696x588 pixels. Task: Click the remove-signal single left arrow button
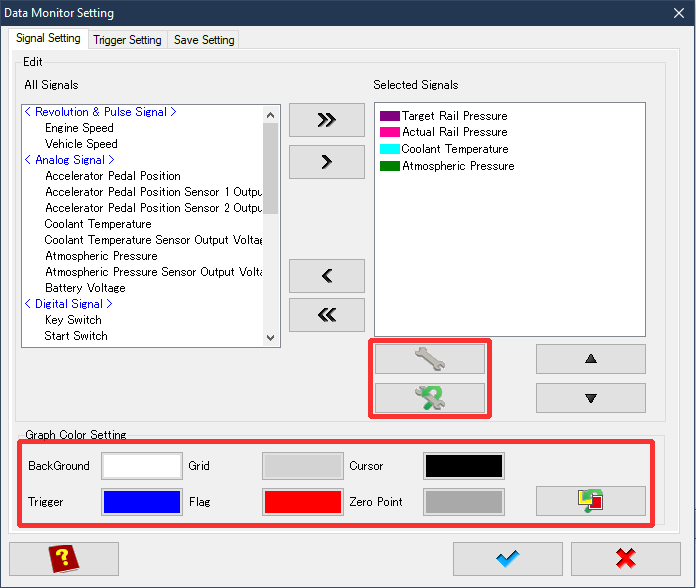pos(327,276)
